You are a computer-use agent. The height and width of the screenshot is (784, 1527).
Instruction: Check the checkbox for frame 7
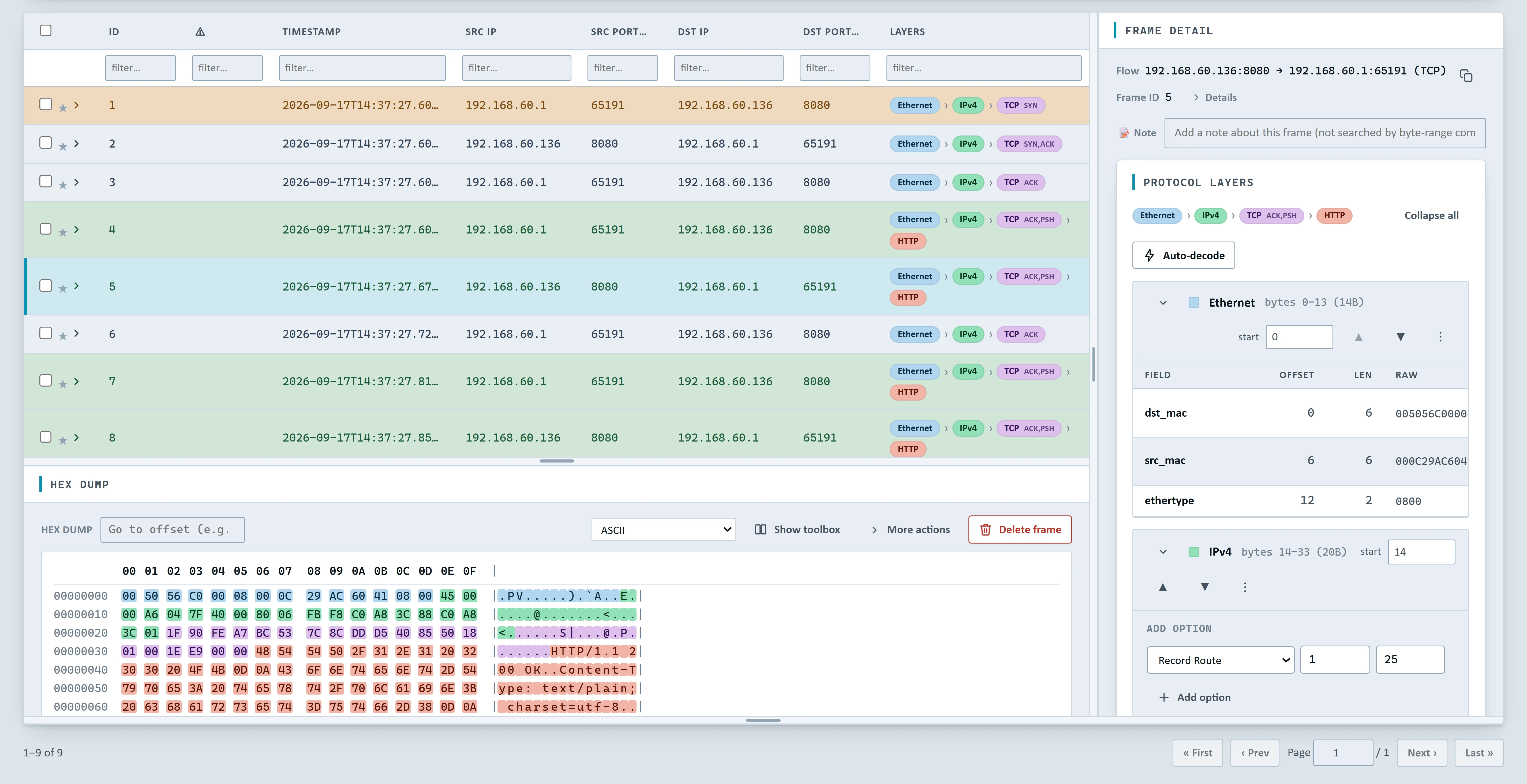[x=46, y=380]
